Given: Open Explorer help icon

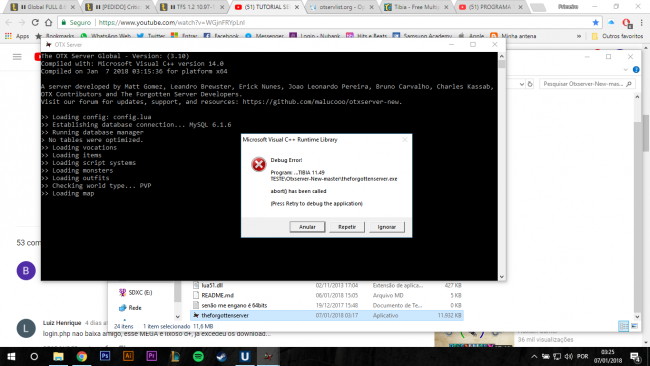Looking at the screenshot, I should coord(636,70).
